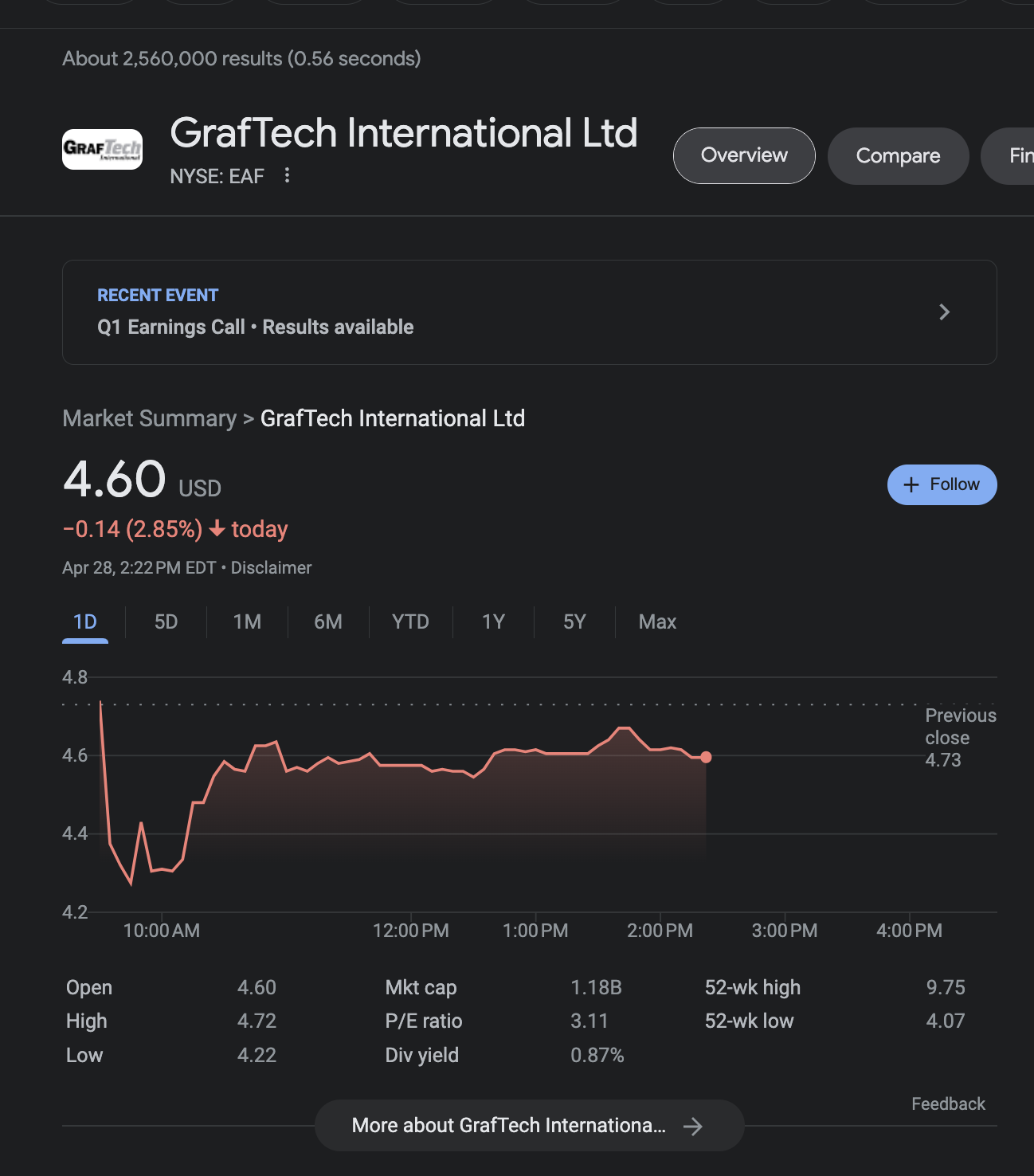Screen dimensions: 1034x1176
Task: Open the Disclaimer link
Action: (x=271, y=567)
